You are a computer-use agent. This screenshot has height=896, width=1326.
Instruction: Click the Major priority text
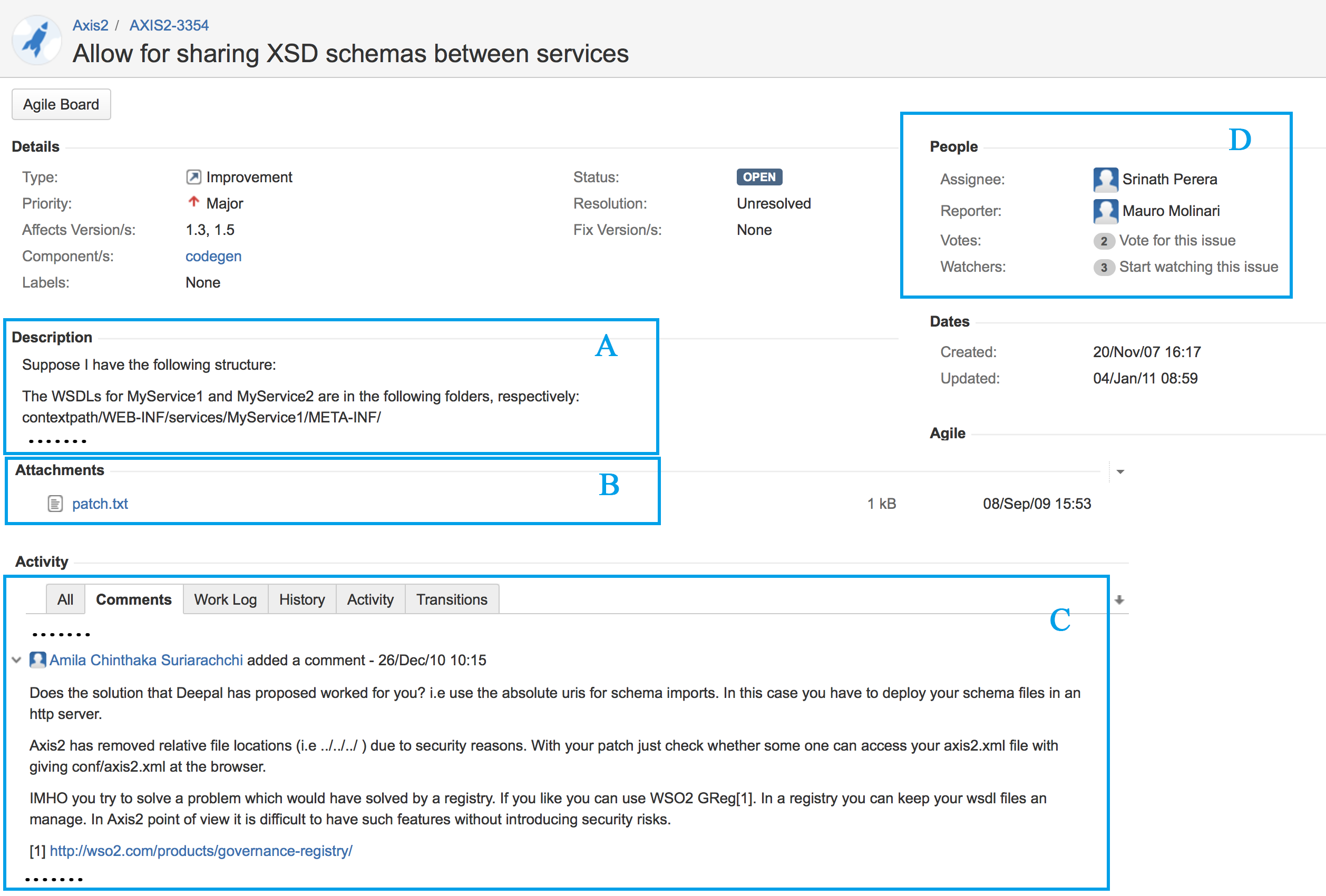[225, 204]
